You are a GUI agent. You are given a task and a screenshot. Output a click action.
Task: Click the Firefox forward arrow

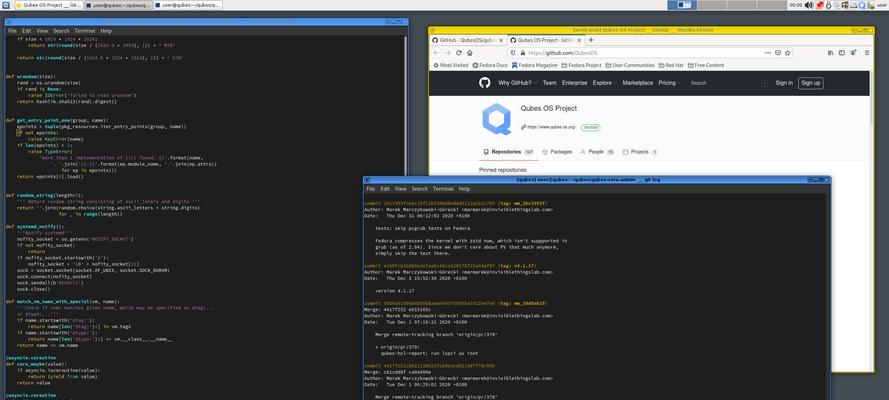[447, 53]
